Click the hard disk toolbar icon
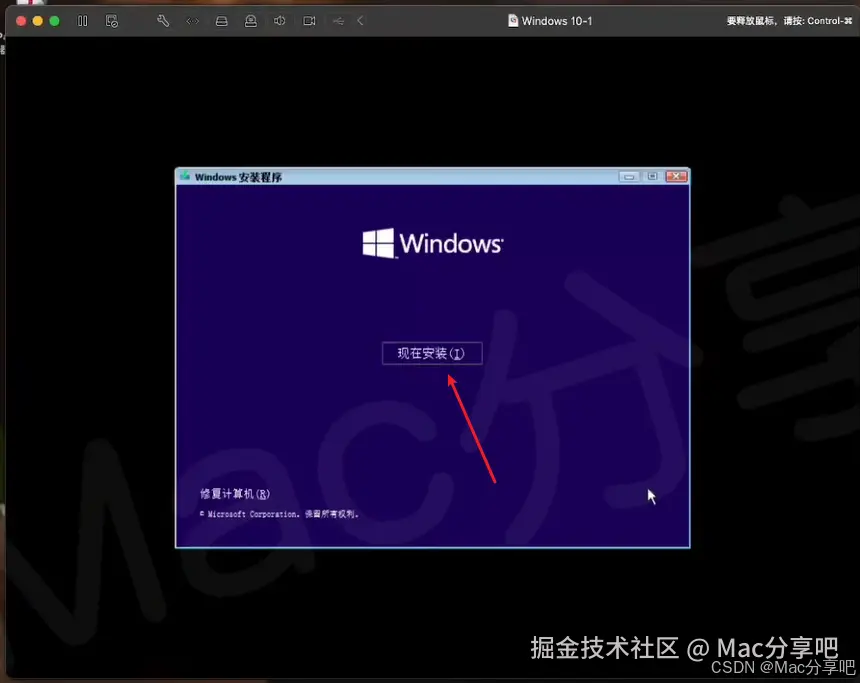Viewport: 860px width, 683px height. (x=221, y=20)
